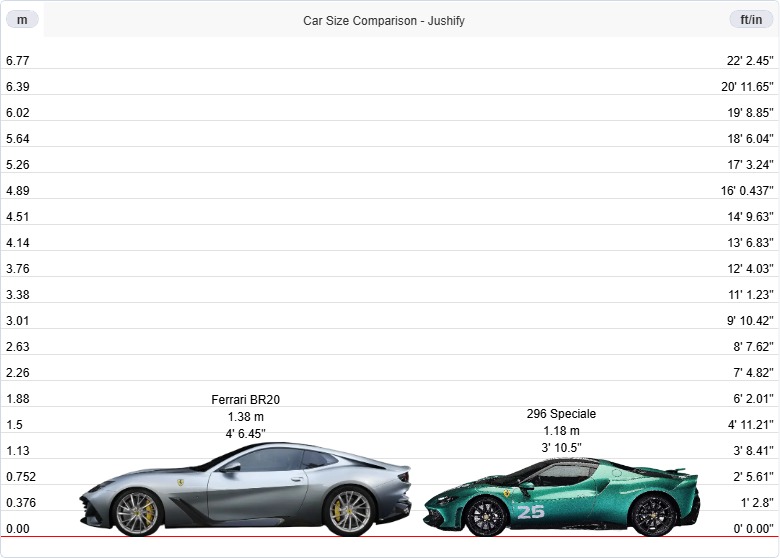Click the 4' 11.21" feet scale label
This screenshot has width=780, height=558.
pyautogui.click(x=751, y=425)
